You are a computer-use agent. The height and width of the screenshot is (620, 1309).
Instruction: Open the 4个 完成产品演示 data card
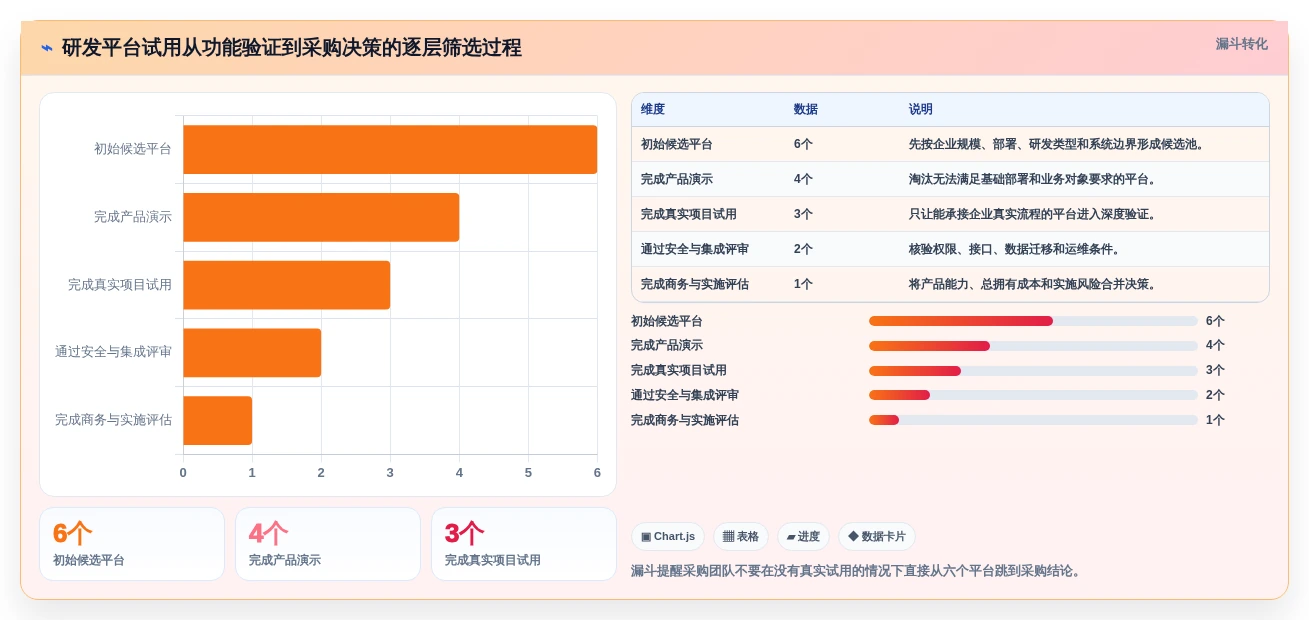328,544
